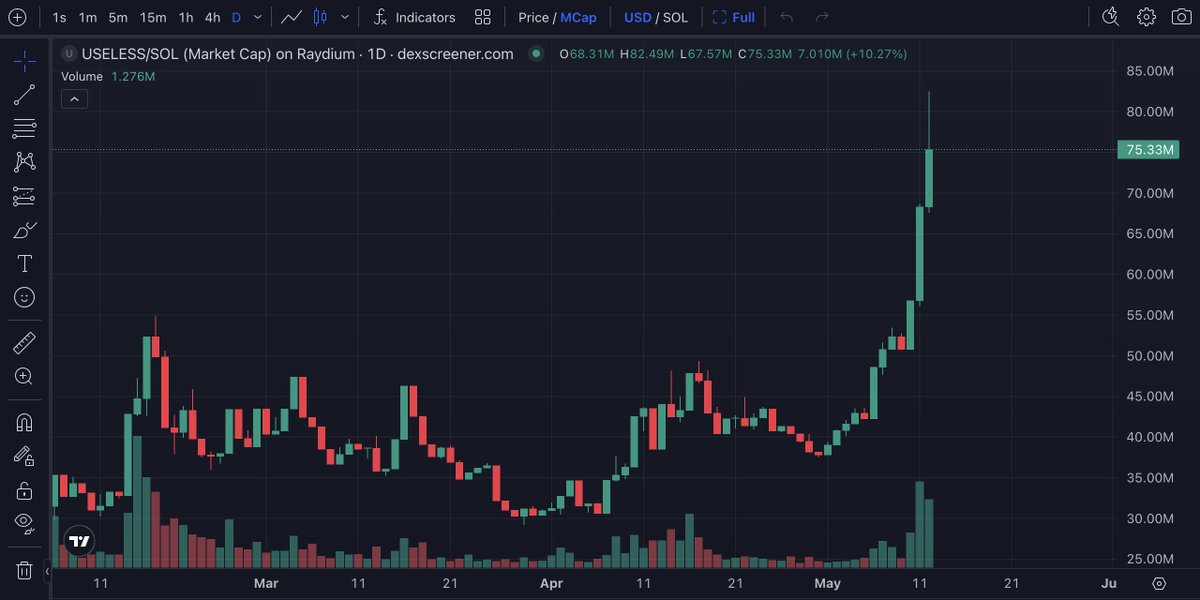The width and height of the screenshot is (1200, 600).
Task: Select the trend line drawing tool
Action: tap(25, 95)
